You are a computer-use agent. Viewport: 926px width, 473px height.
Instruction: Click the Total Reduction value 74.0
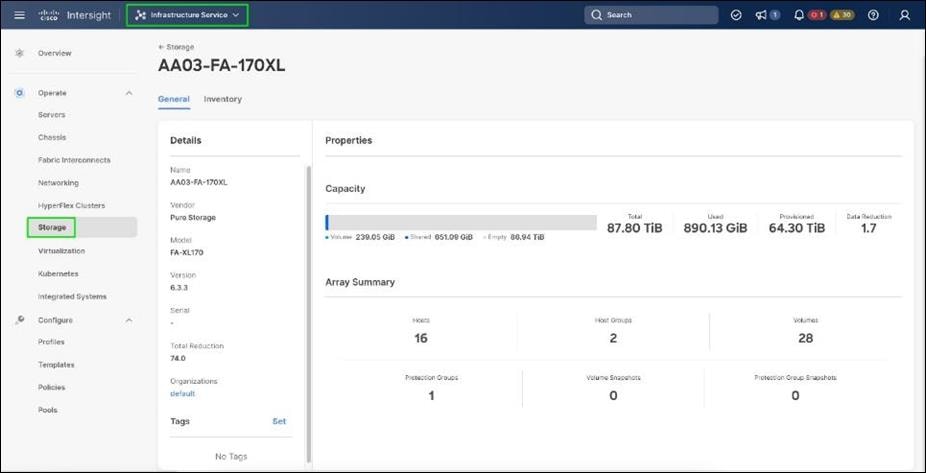pos(178,358)
